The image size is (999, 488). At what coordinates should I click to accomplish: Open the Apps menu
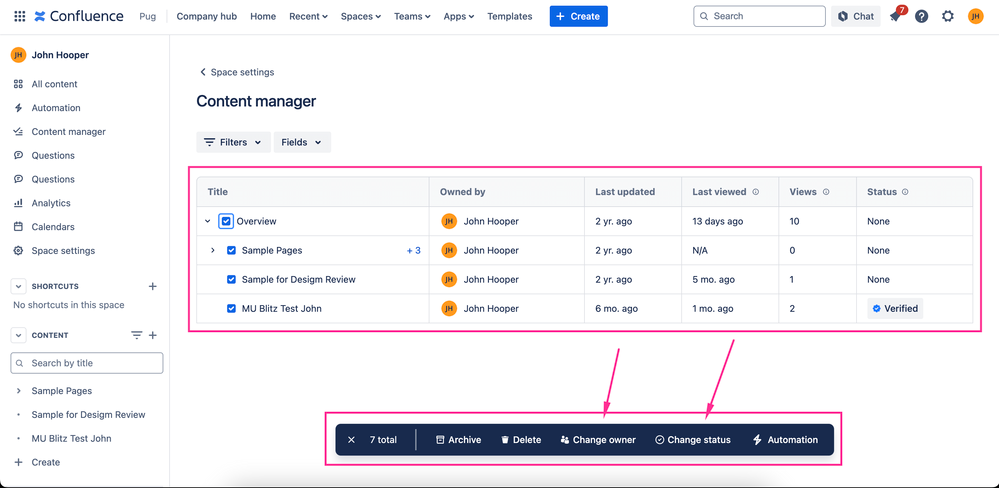459,17
